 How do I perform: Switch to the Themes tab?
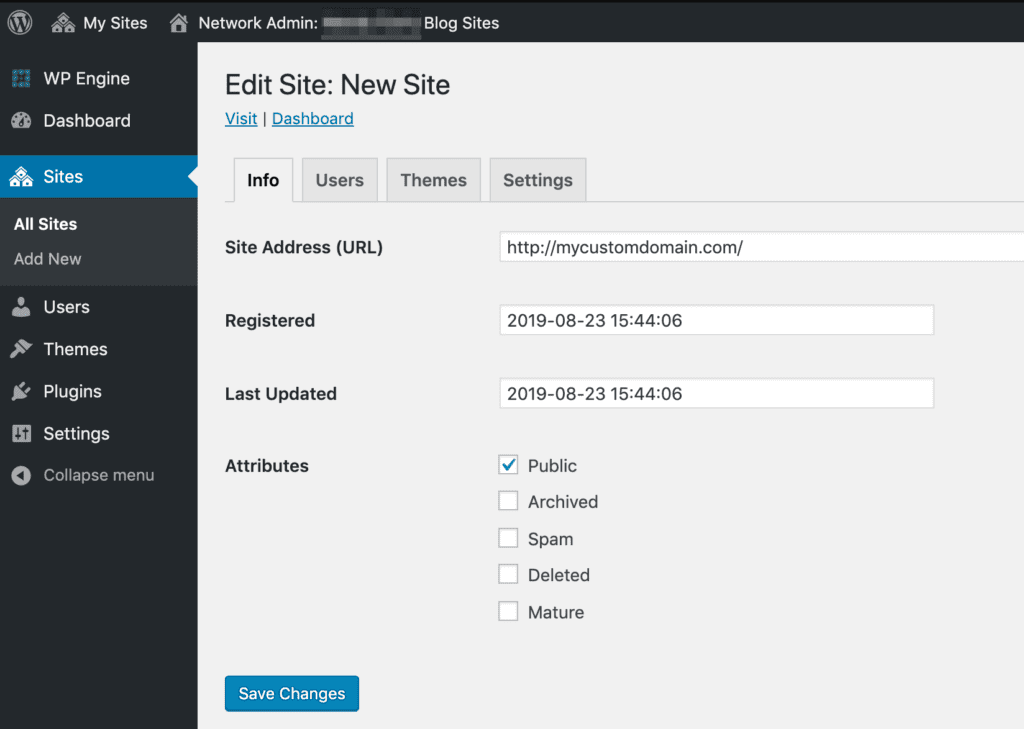click(x=433, y=180)
